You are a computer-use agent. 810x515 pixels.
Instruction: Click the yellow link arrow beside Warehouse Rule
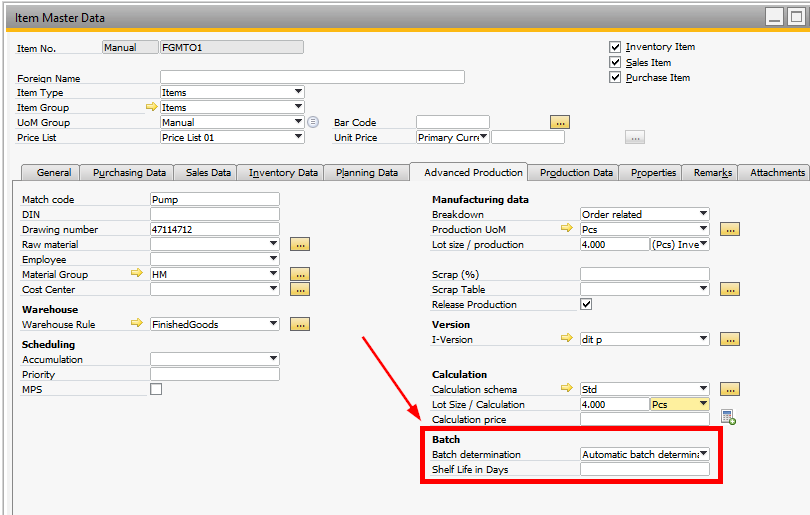tap(139, 324)
